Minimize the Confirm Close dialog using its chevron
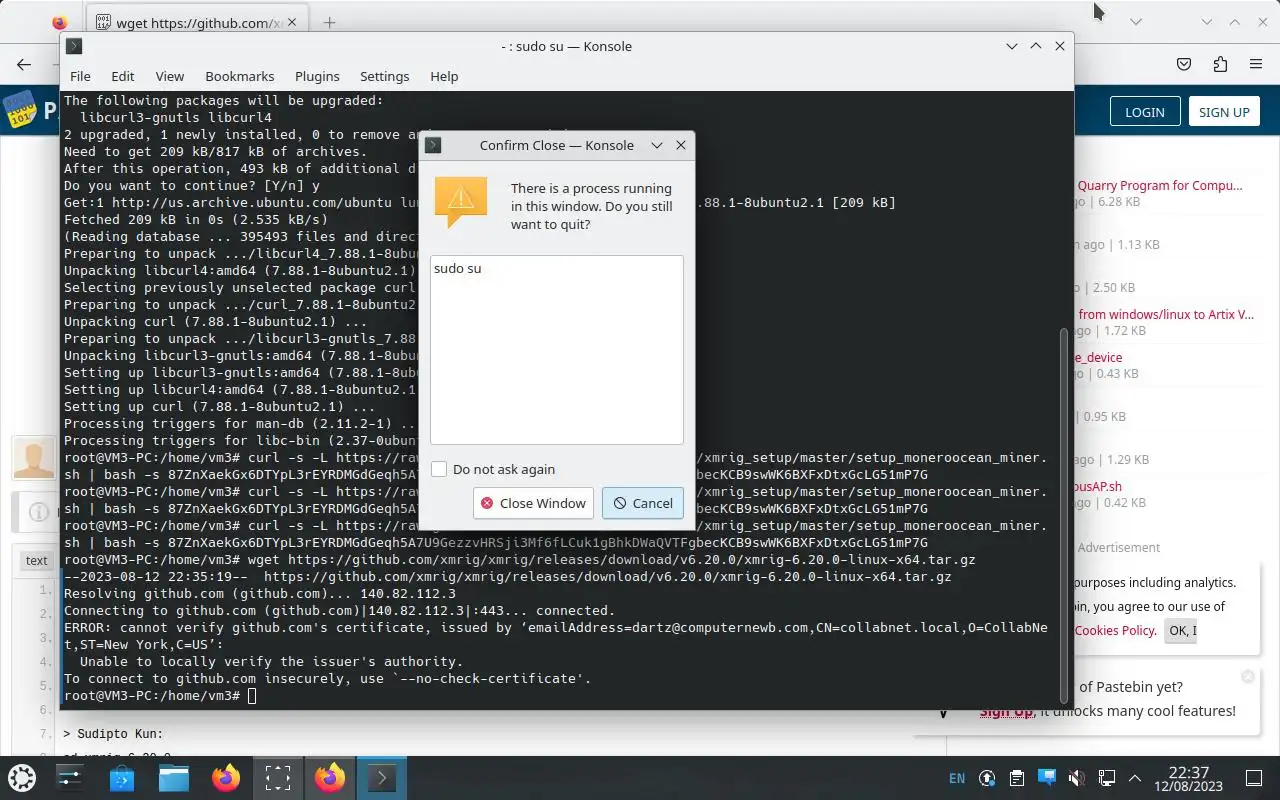This screenshot has width=1280, height=800. point(657,145)
